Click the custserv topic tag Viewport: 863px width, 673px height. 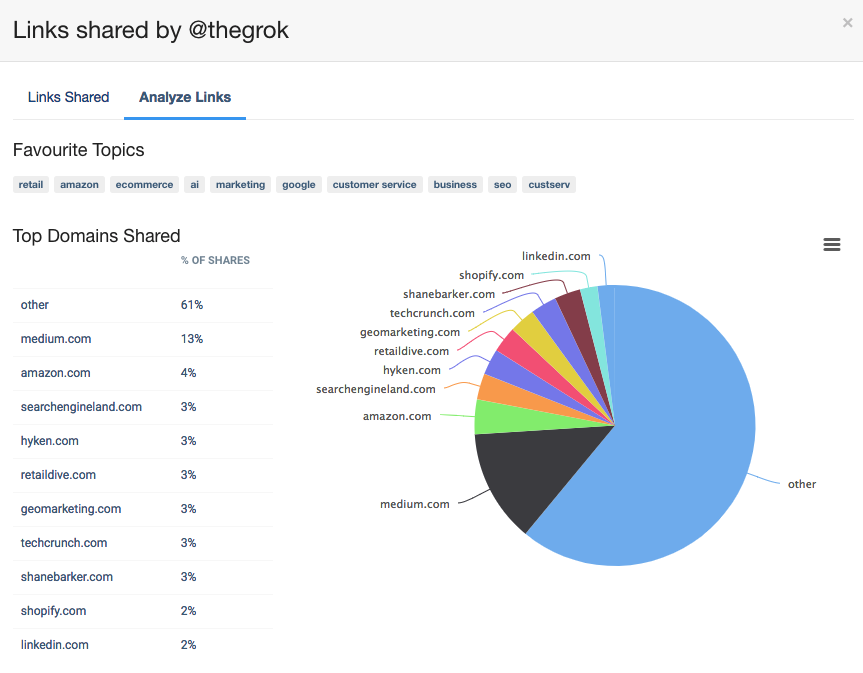coord(549,184)
